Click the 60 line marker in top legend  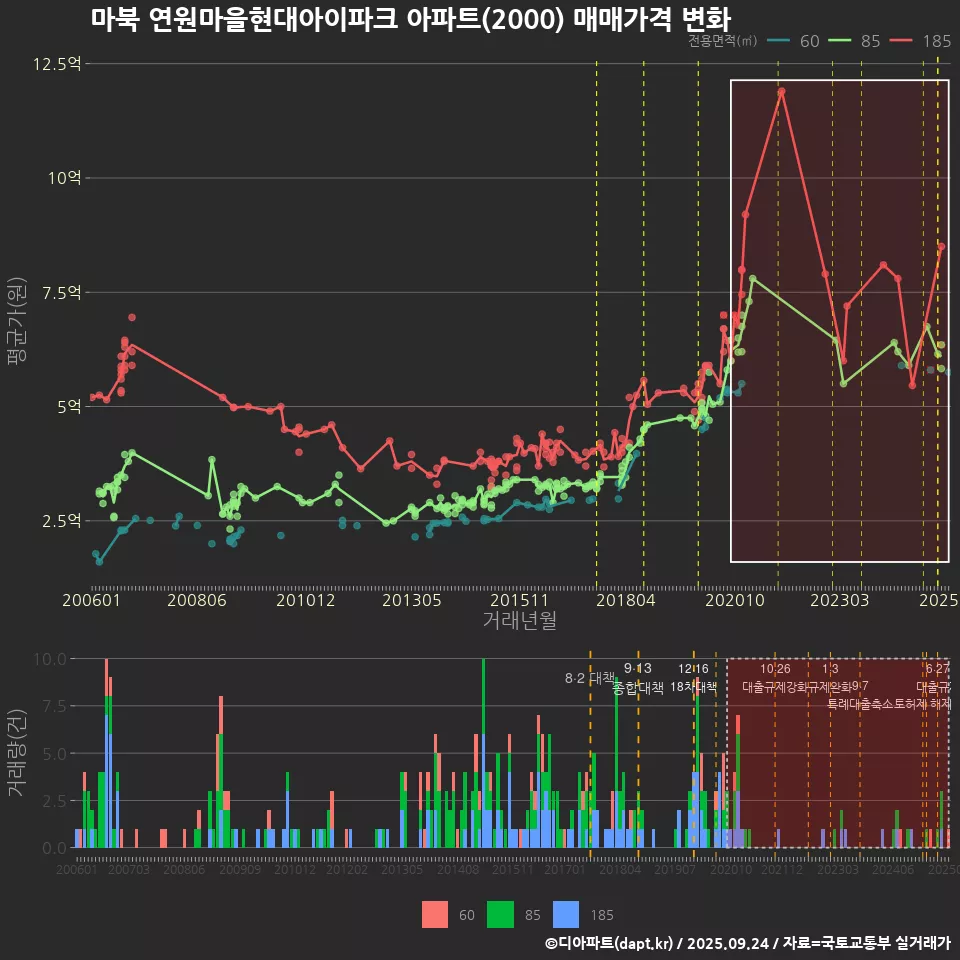click(780, 41)
